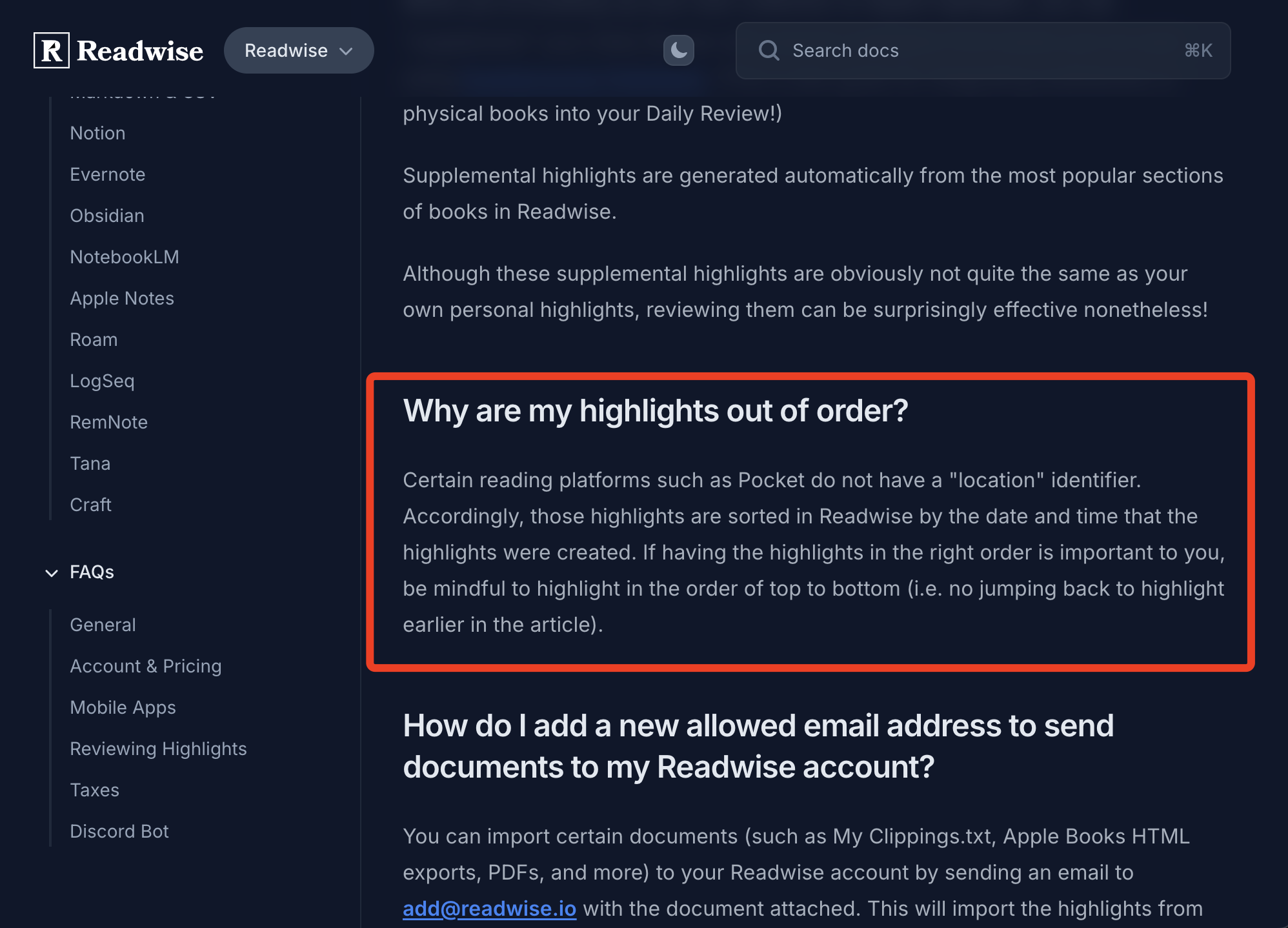
Task: Select the General FAQ page
Action: (103, 625)
